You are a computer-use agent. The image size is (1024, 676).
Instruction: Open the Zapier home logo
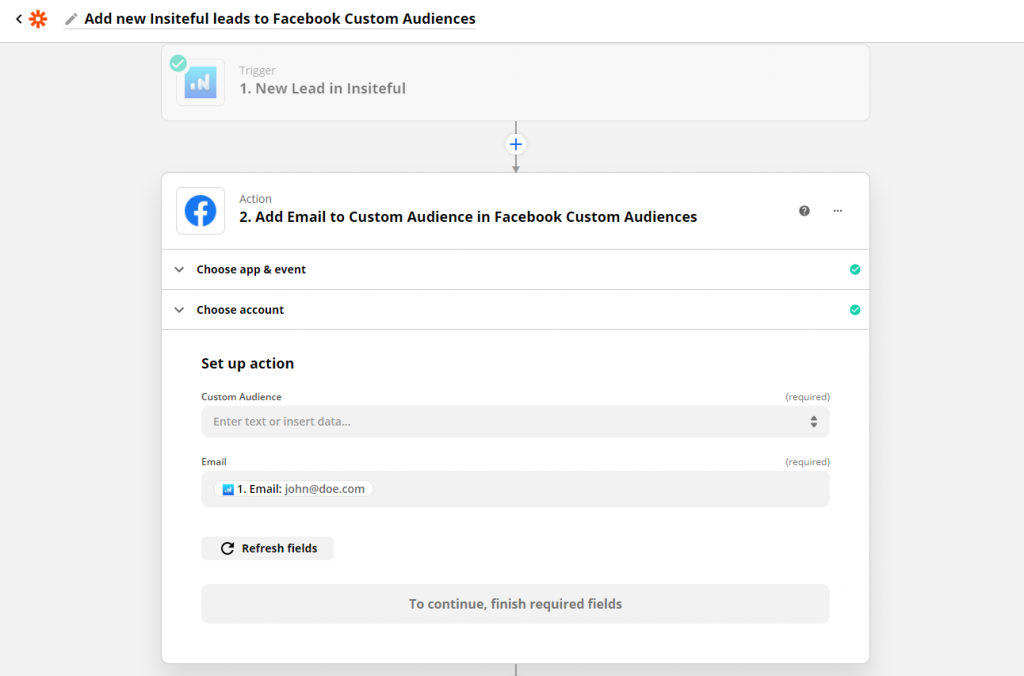(39, 19)
